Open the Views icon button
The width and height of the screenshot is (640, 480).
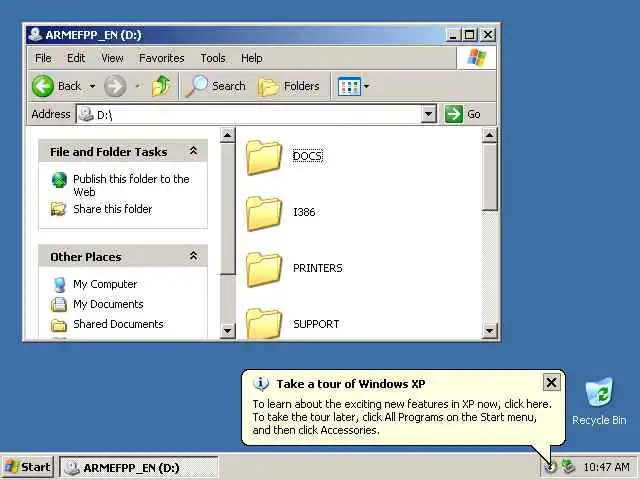(x=349, y=86)
